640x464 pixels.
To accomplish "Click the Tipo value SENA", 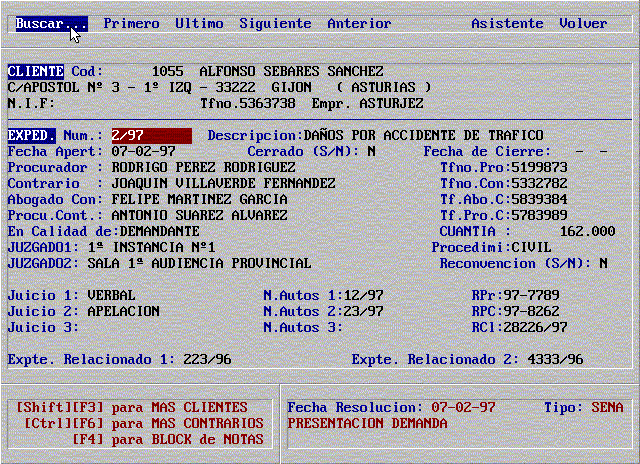I will [607, 407].
